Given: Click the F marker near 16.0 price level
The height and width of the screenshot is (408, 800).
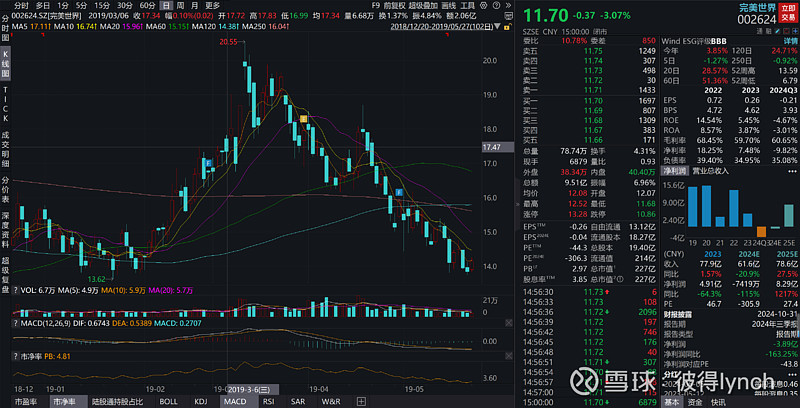Looking at the screenshot, I should [x=400, y=192].
